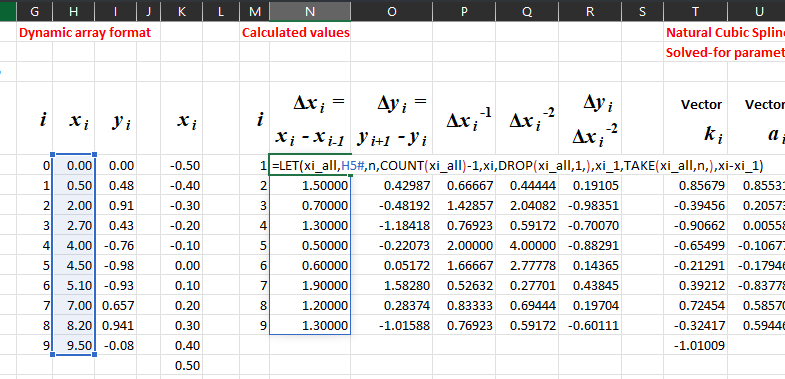Select the column P value 1.42857
The width and height of the screenshot is (785, 379).
464,206
